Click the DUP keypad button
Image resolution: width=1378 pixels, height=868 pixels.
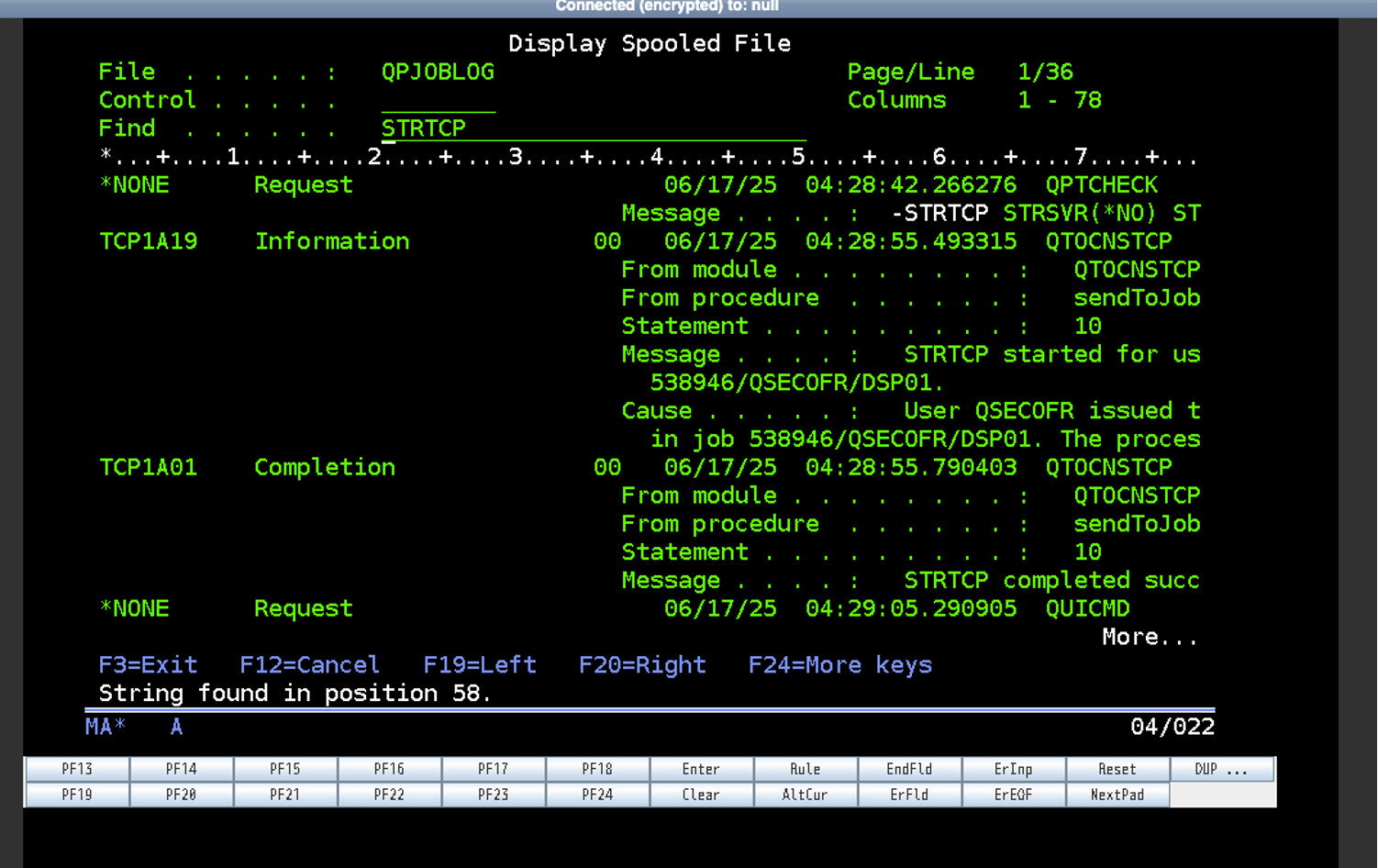(1222, 769)
